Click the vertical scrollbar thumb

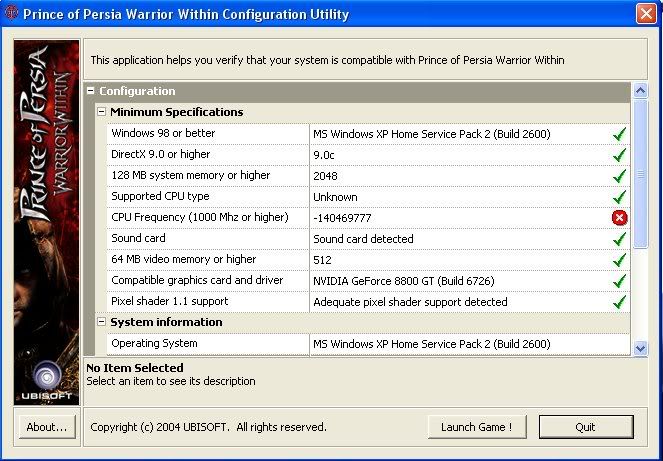[x=641, y=174]
